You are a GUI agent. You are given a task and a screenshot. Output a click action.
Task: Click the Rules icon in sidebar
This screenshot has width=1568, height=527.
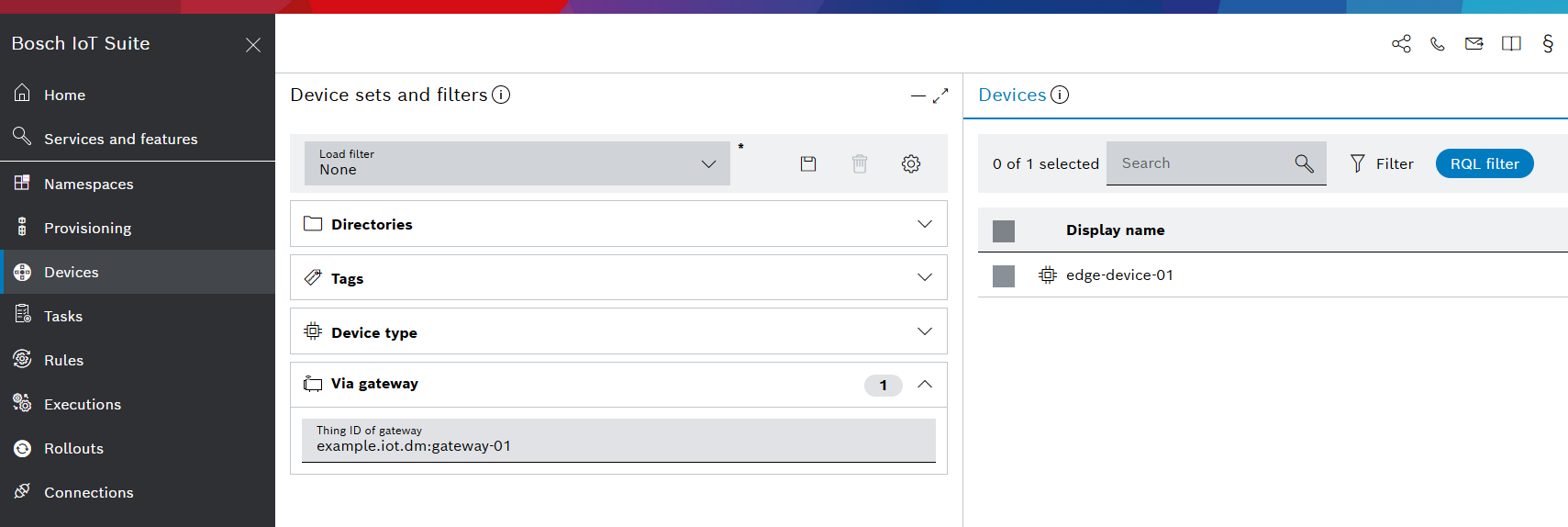tap(22, 359)
